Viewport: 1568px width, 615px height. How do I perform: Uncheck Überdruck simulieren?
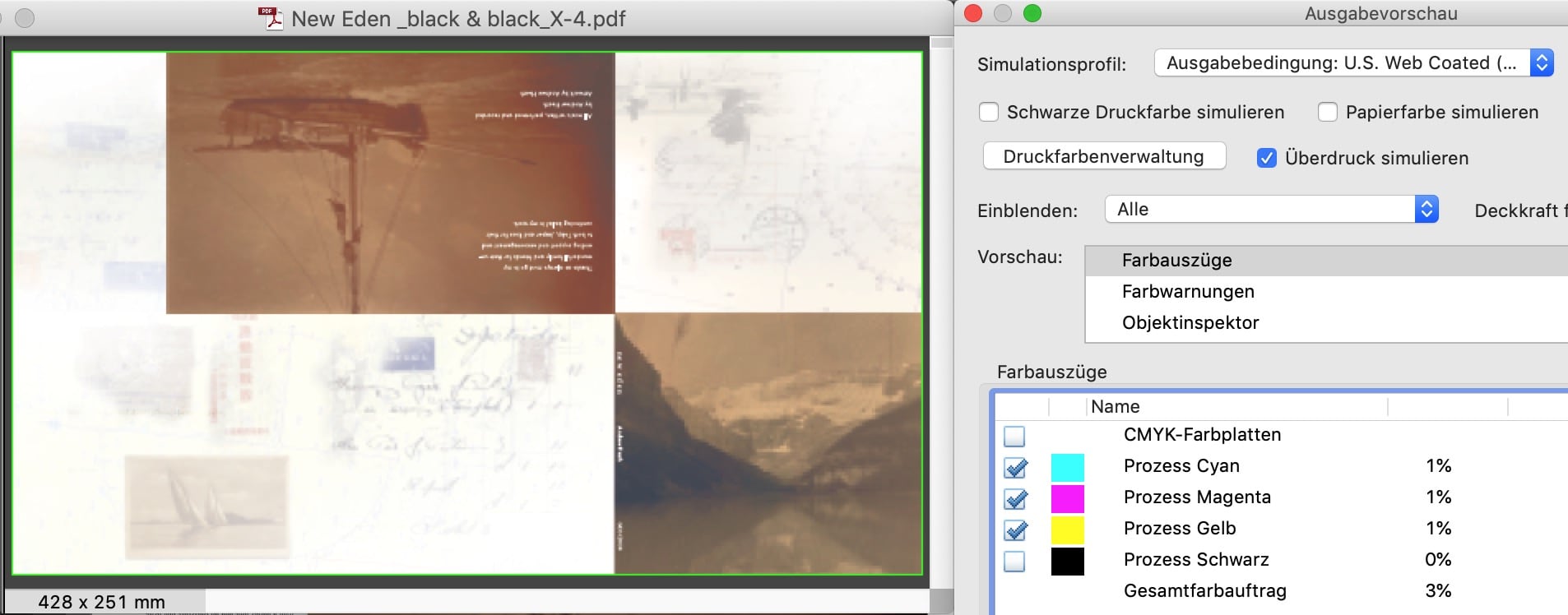pos(1267,158)
